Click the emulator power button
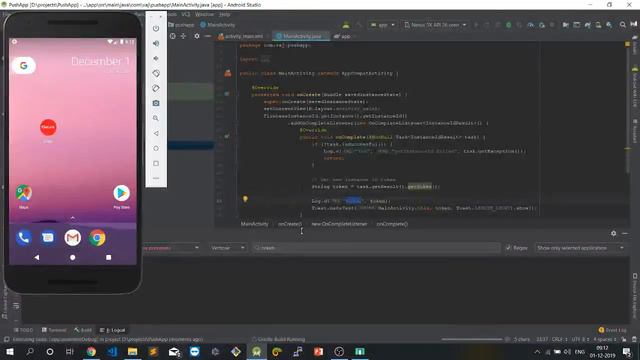 pyautogui.click(x=156, y=29)
